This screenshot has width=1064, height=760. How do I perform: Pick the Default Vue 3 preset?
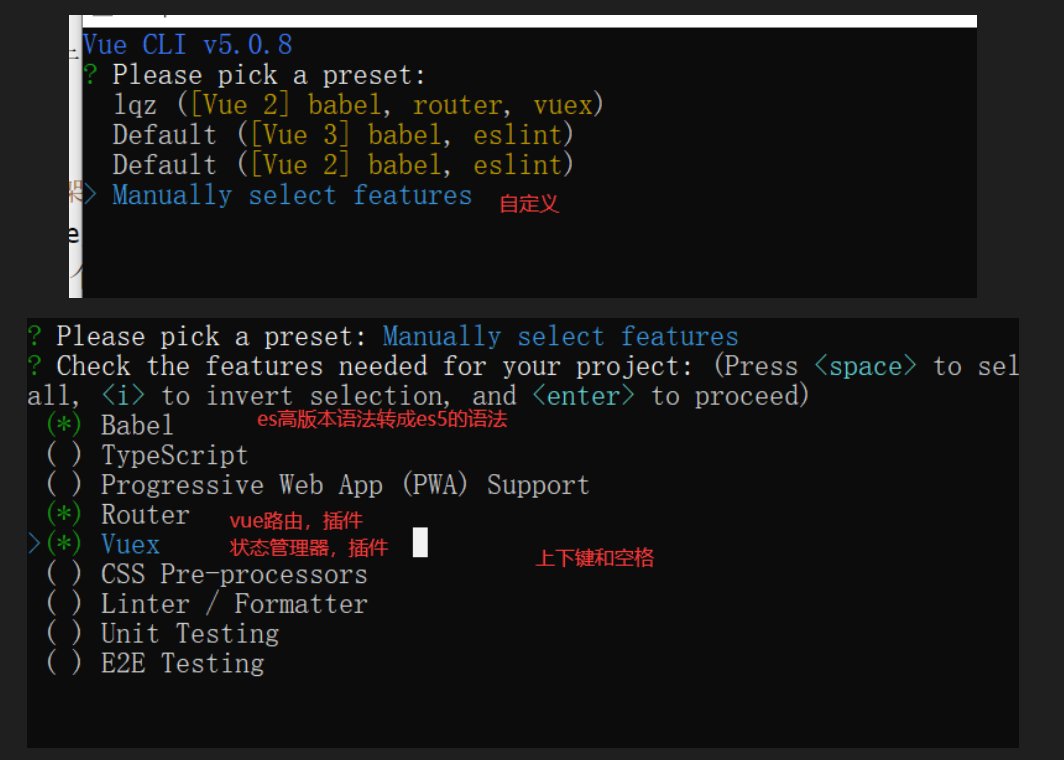click(x=342, y=135)
